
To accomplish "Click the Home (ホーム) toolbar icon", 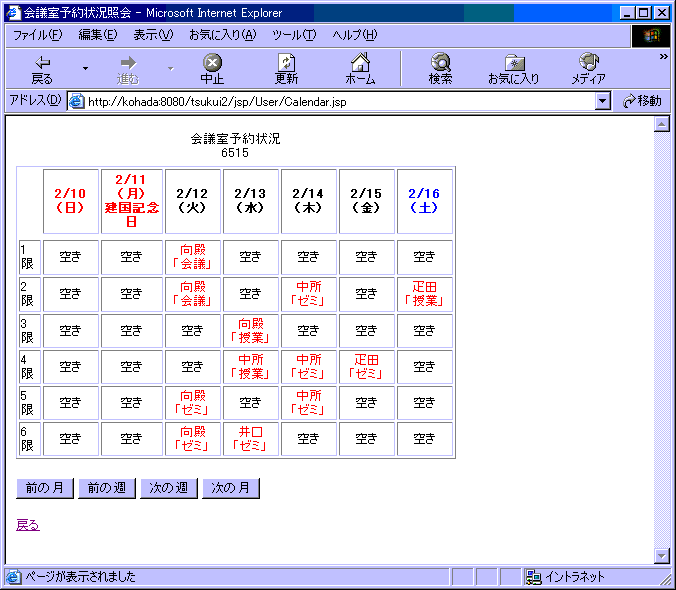I will 360,63.
